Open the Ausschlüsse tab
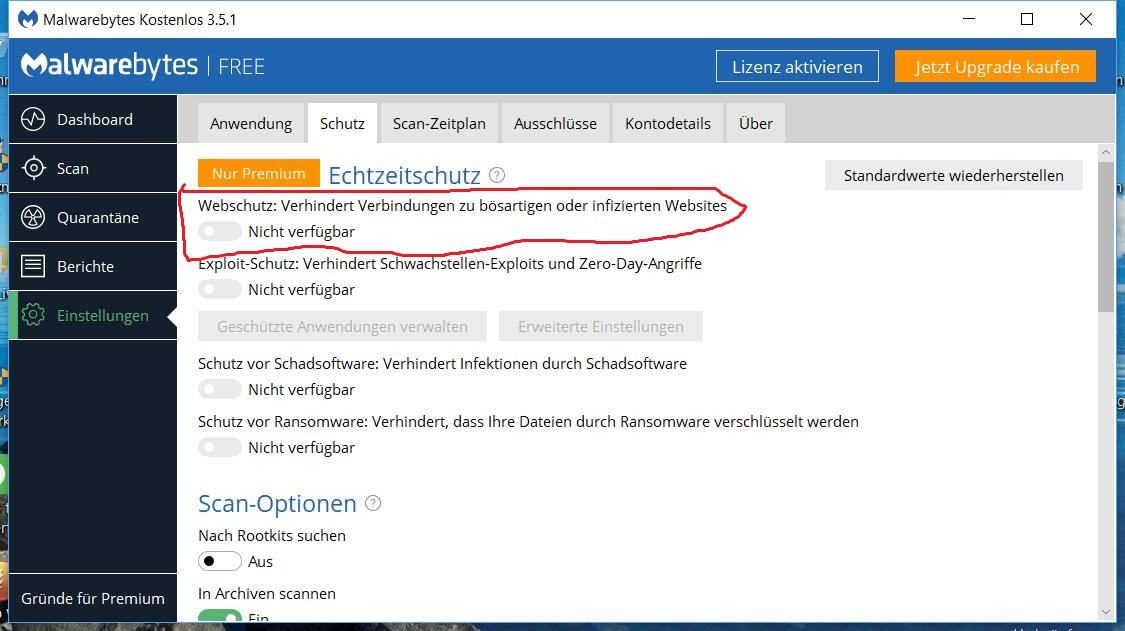 (555, 123)
